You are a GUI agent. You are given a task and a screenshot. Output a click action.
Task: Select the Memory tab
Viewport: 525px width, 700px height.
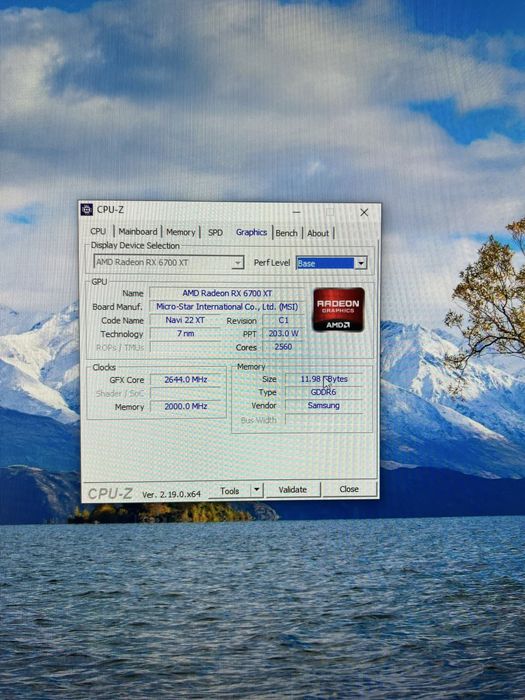coord(181,232)
